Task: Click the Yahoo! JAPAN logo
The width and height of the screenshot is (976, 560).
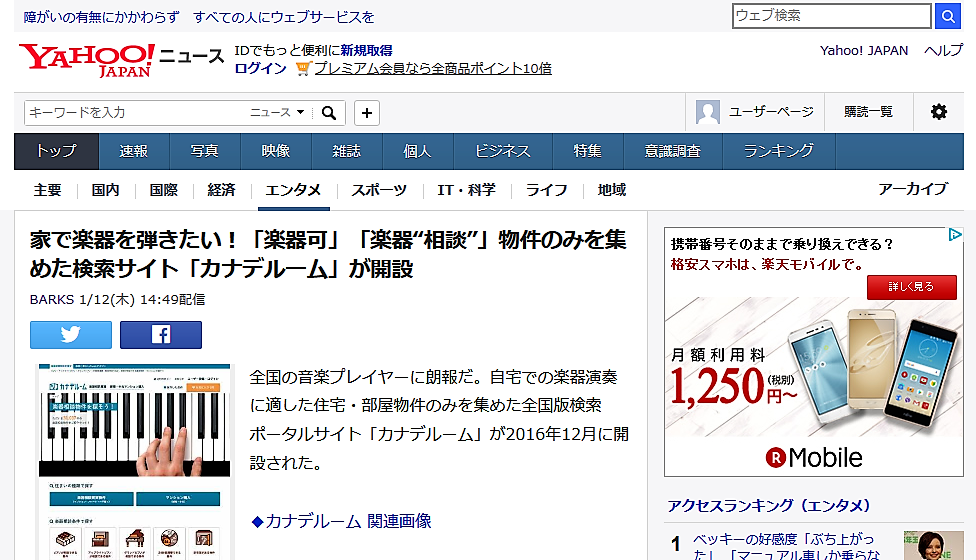Action: [86, 59]
